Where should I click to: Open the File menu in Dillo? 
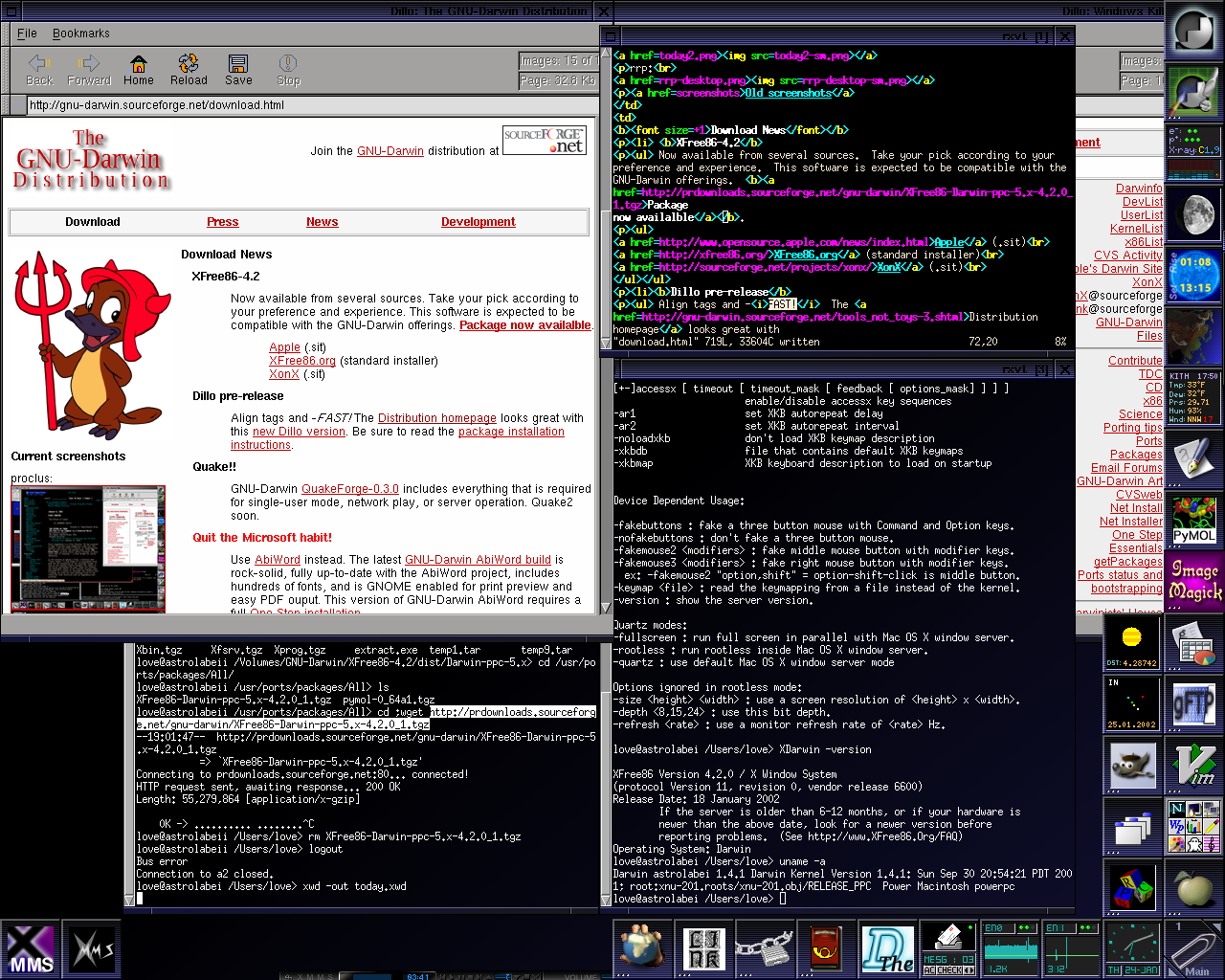click(x=27, y=33)
